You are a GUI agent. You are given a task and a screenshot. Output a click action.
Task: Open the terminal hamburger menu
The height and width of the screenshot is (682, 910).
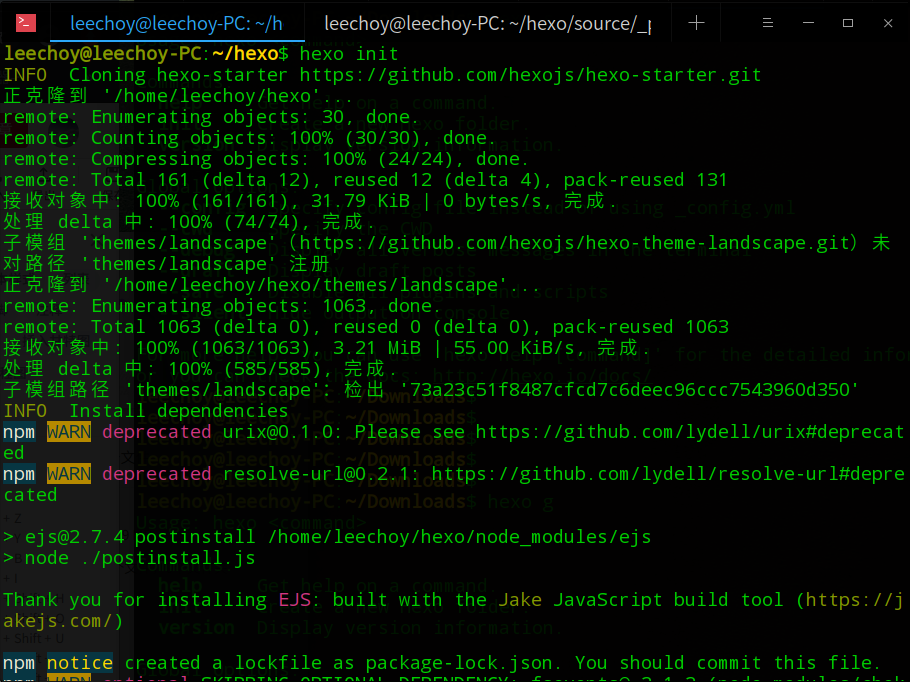767,23
